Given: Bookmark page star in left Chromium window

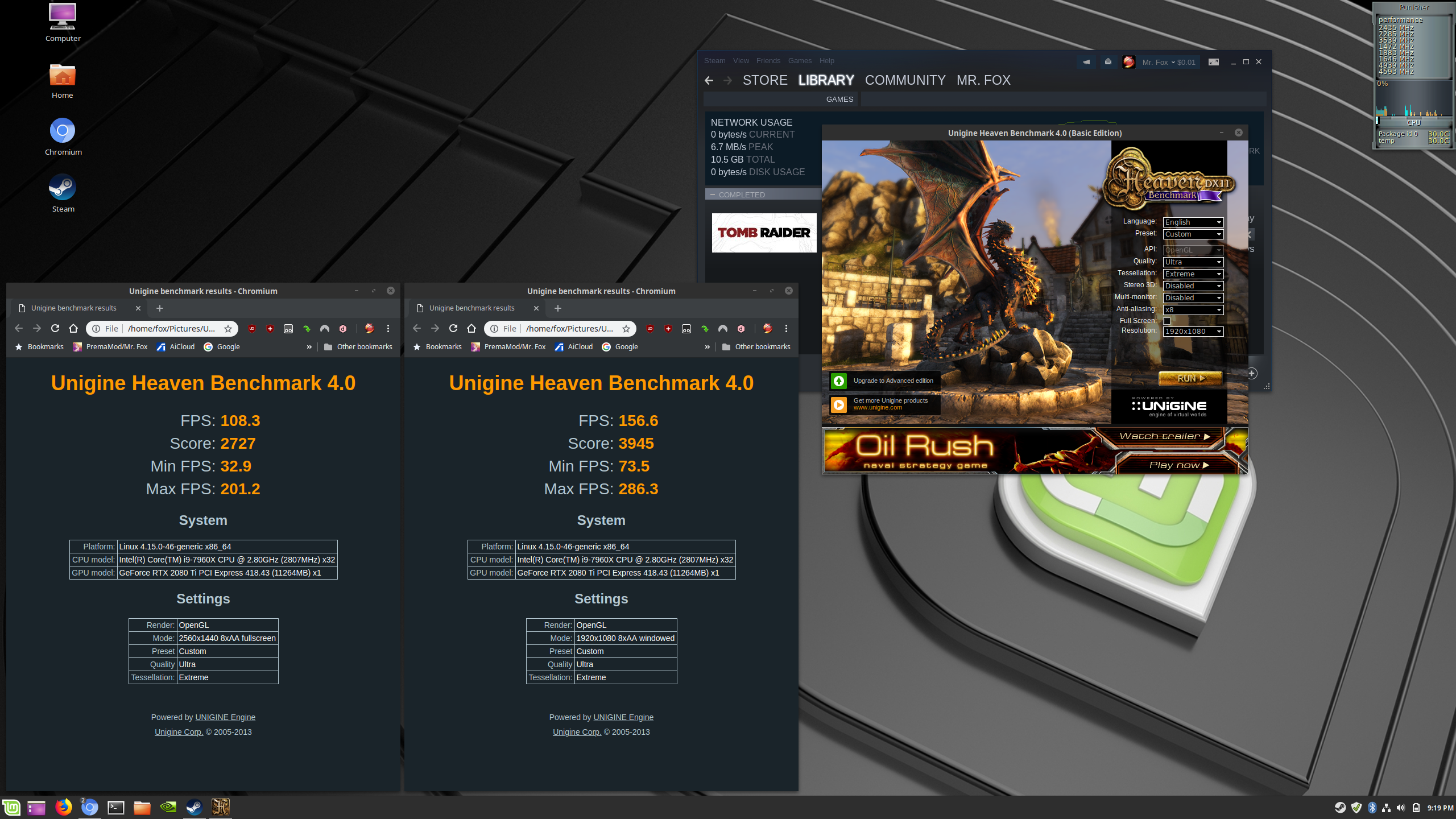Looking at the screenshot, I should (228, 328).
